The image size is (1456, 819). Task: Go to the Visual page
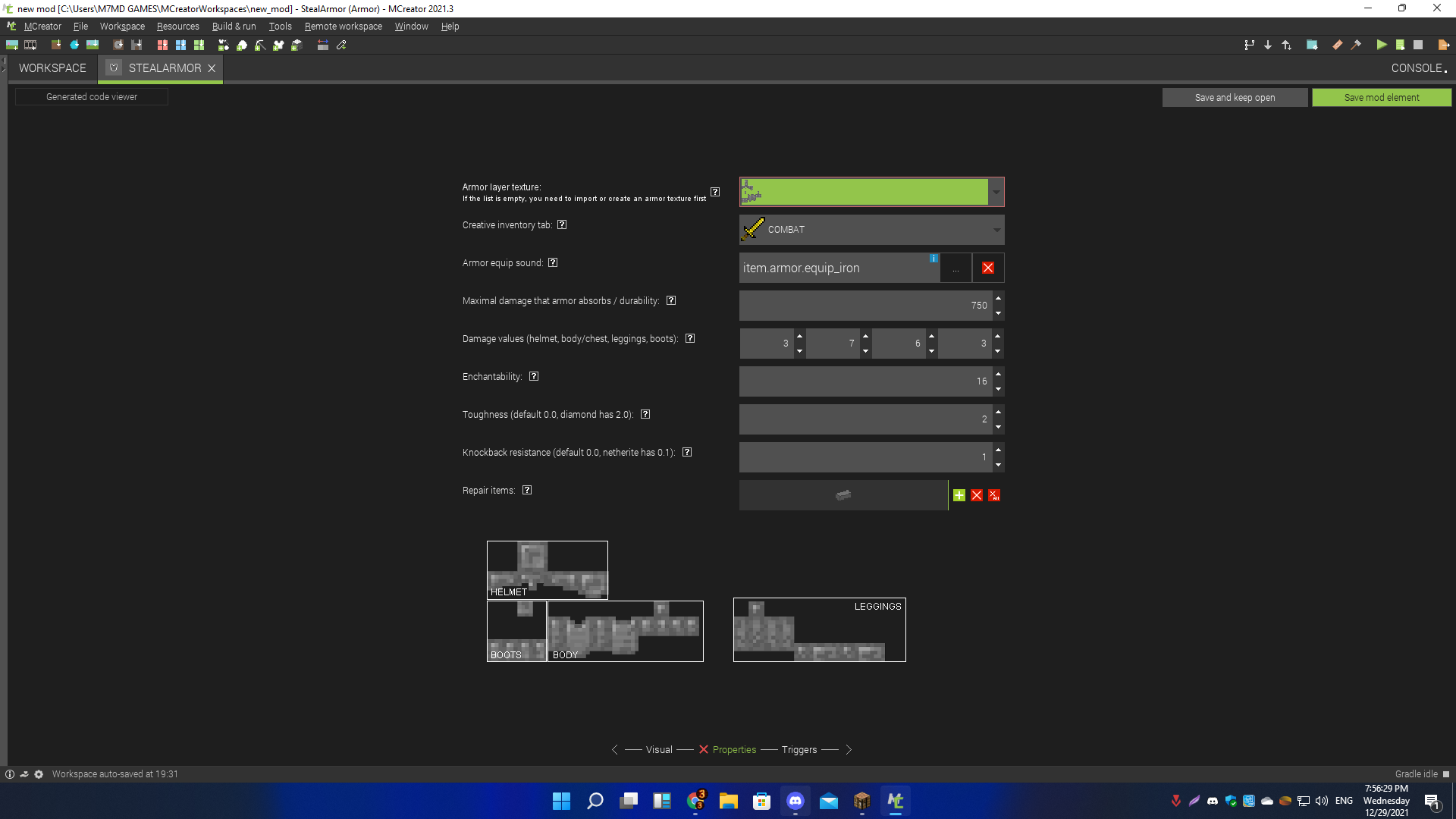[x=659, y=749]
